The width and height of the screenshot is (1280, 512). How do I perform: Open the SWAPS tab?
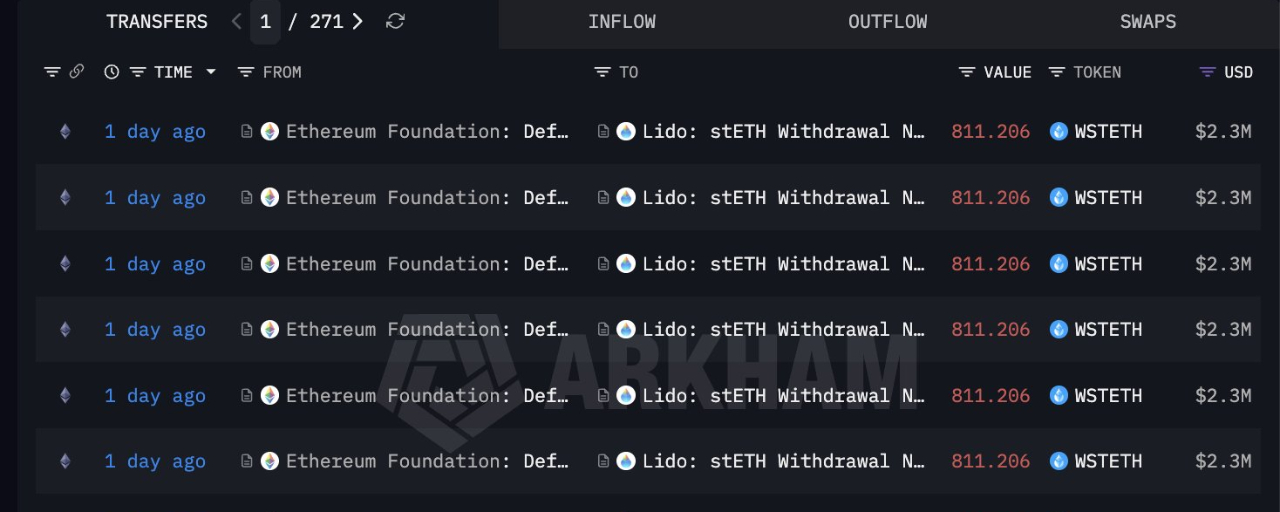(x=1148, y=22)
